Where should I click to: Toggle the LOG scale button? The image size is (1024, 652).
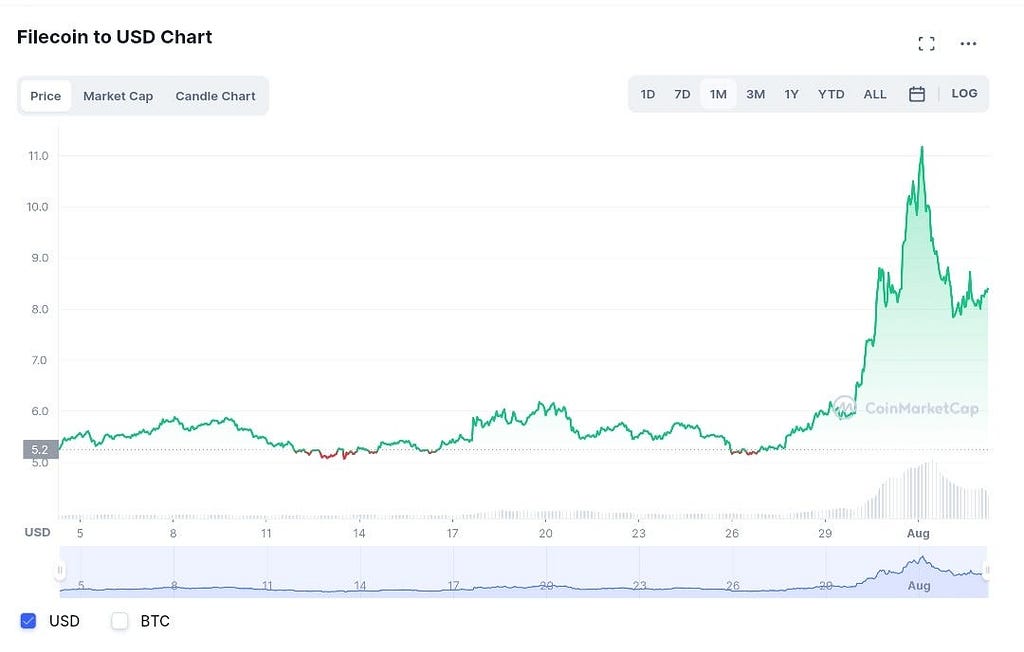(x=964, y=93)
